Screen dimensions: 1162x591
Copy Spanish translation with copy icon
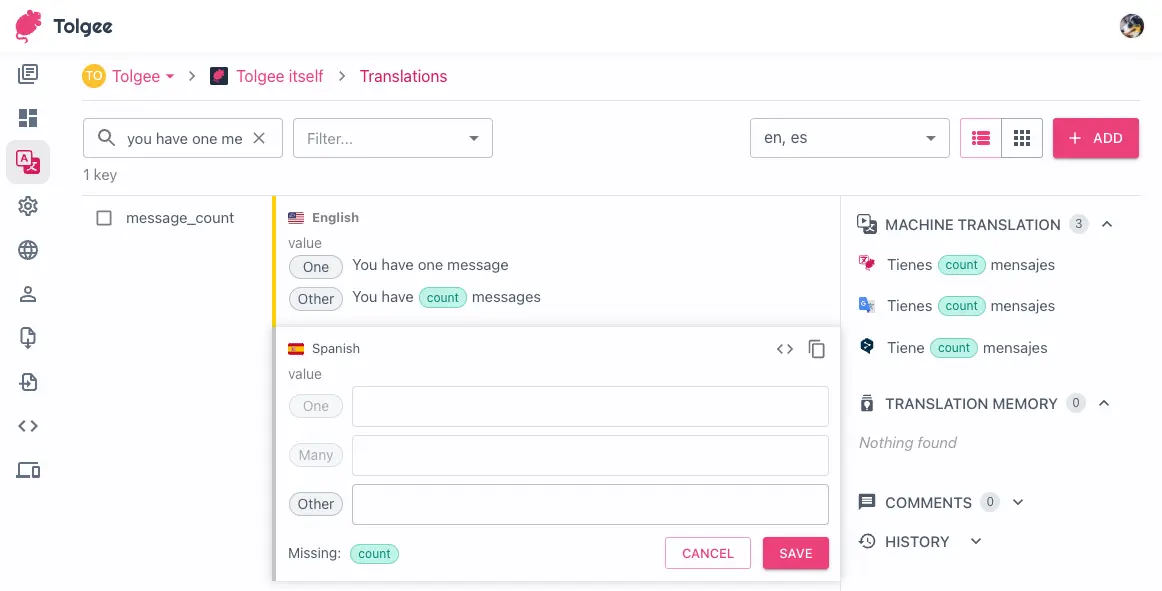coord(817,349)
